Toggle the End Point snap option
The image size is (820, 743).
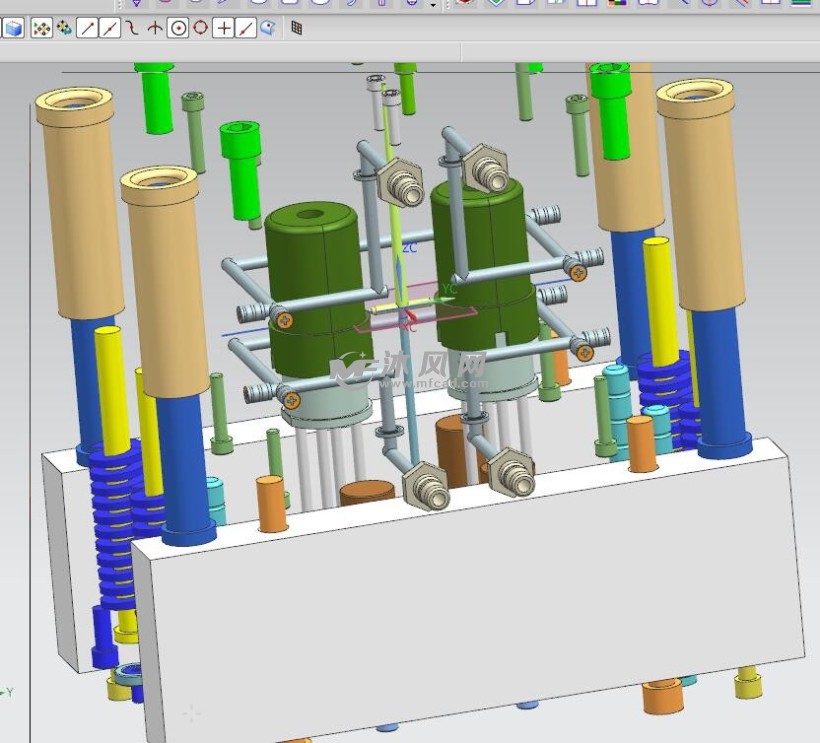pos(87,28)
